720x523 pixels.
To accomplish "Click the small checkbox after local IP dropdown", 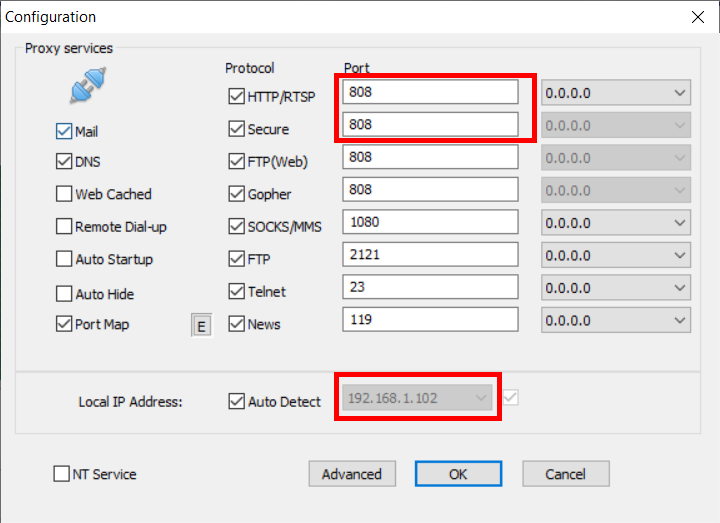I will (511, 398).
